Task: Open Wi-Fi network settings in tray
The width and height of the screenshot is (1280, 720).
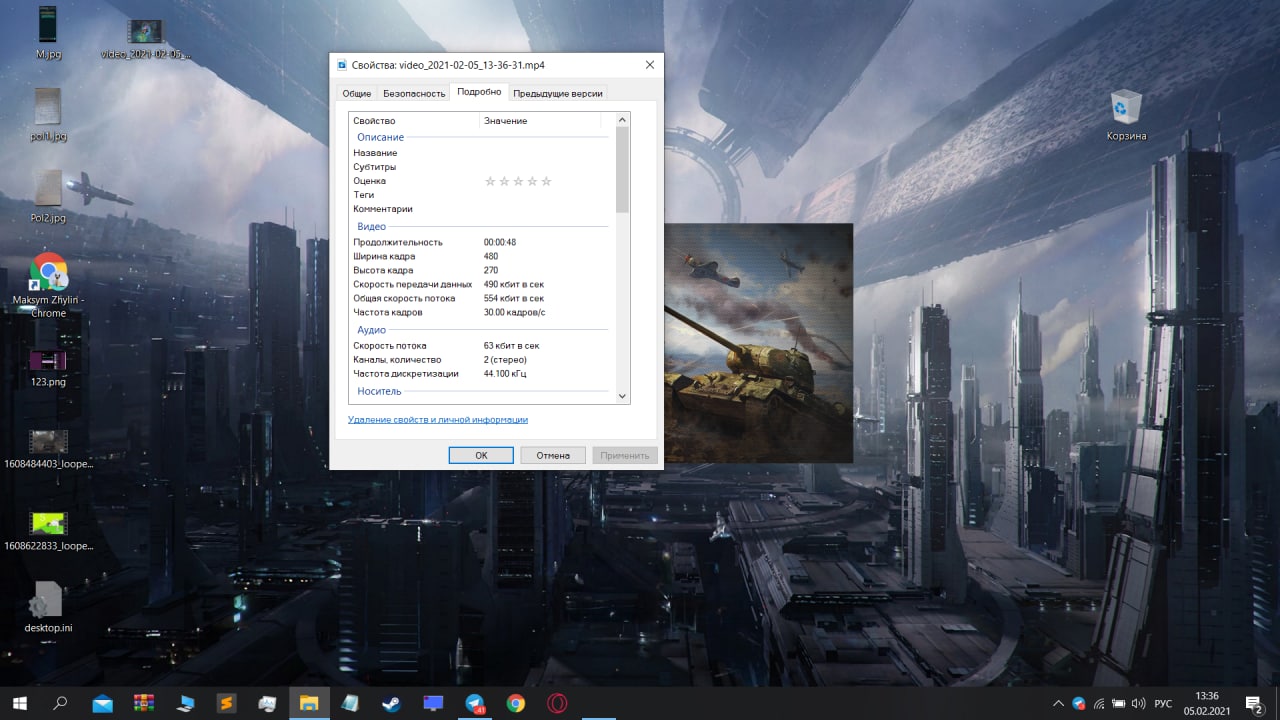Action: point(1099,703)
